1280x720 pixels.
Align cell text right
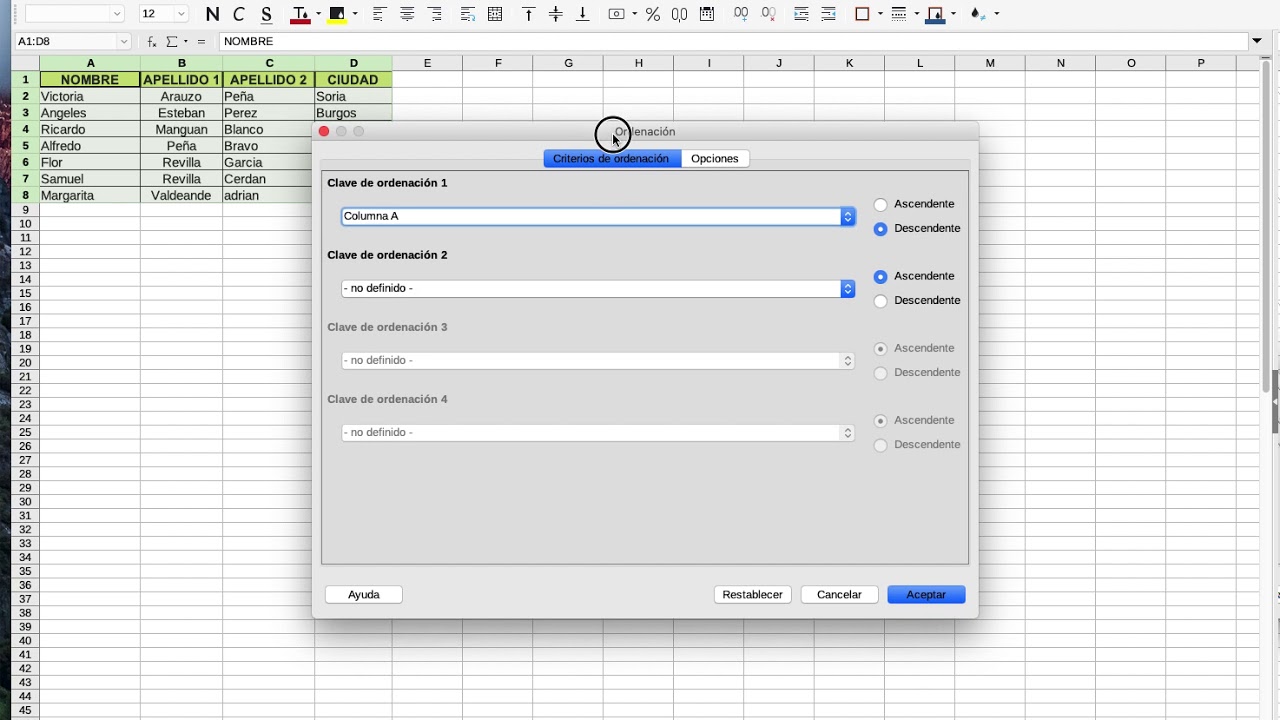click(435, 14)
